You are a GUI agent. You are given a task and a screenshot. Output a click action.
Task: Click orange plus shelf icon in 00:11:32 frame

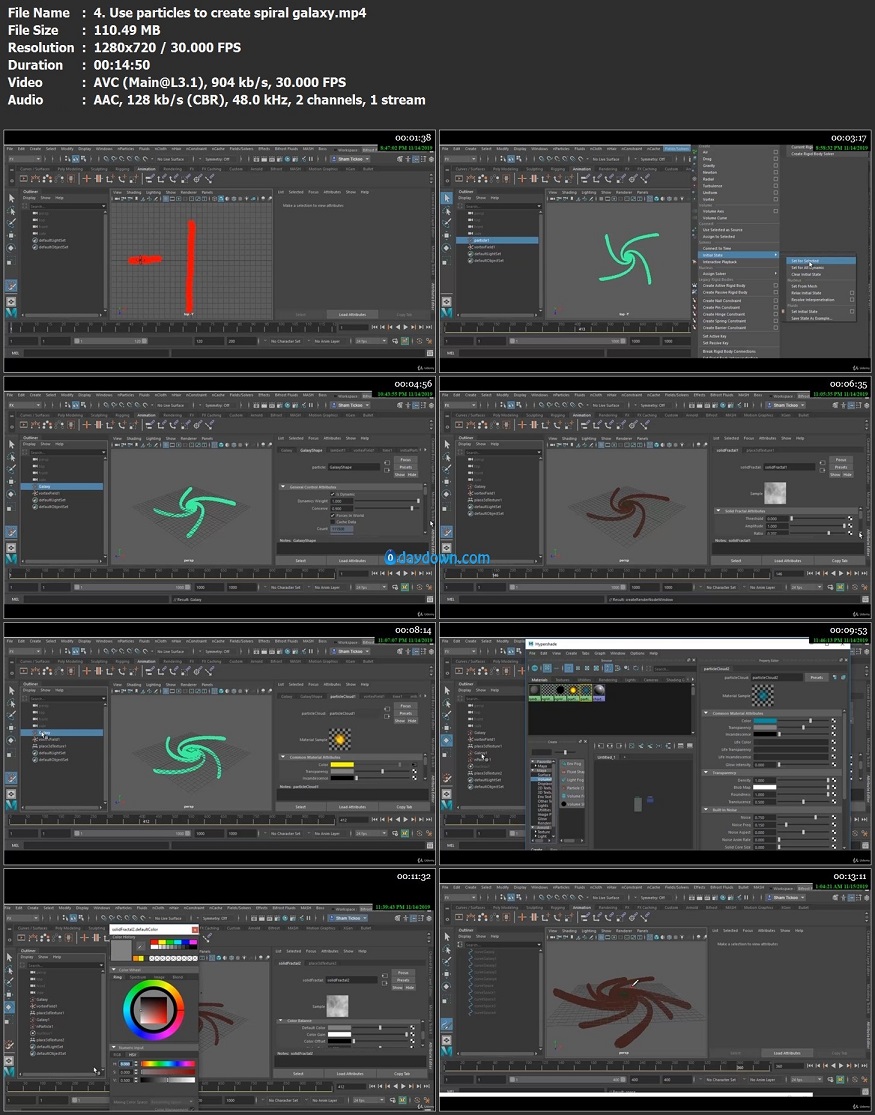click(84, 937)
